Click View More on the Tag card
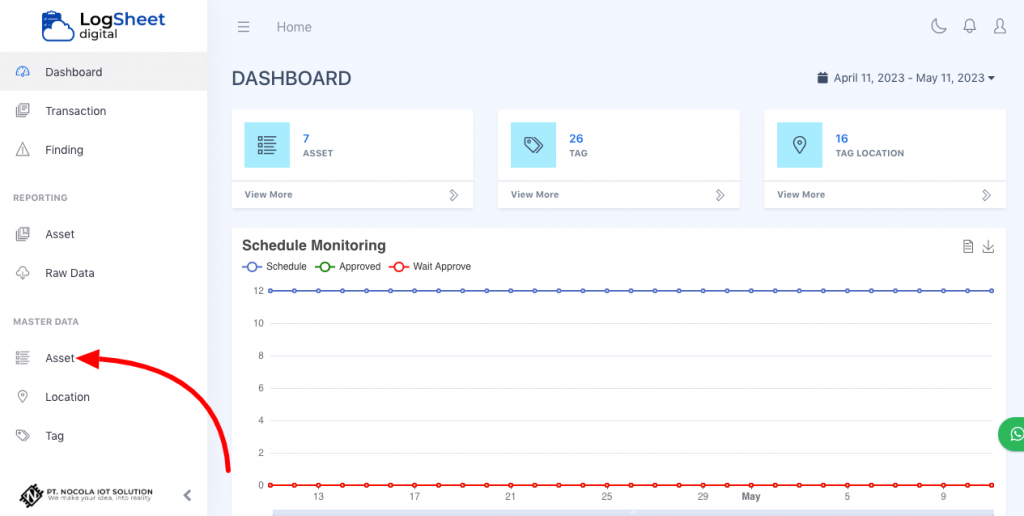This screenshot has height=516, width=1024. click(535, 195)
